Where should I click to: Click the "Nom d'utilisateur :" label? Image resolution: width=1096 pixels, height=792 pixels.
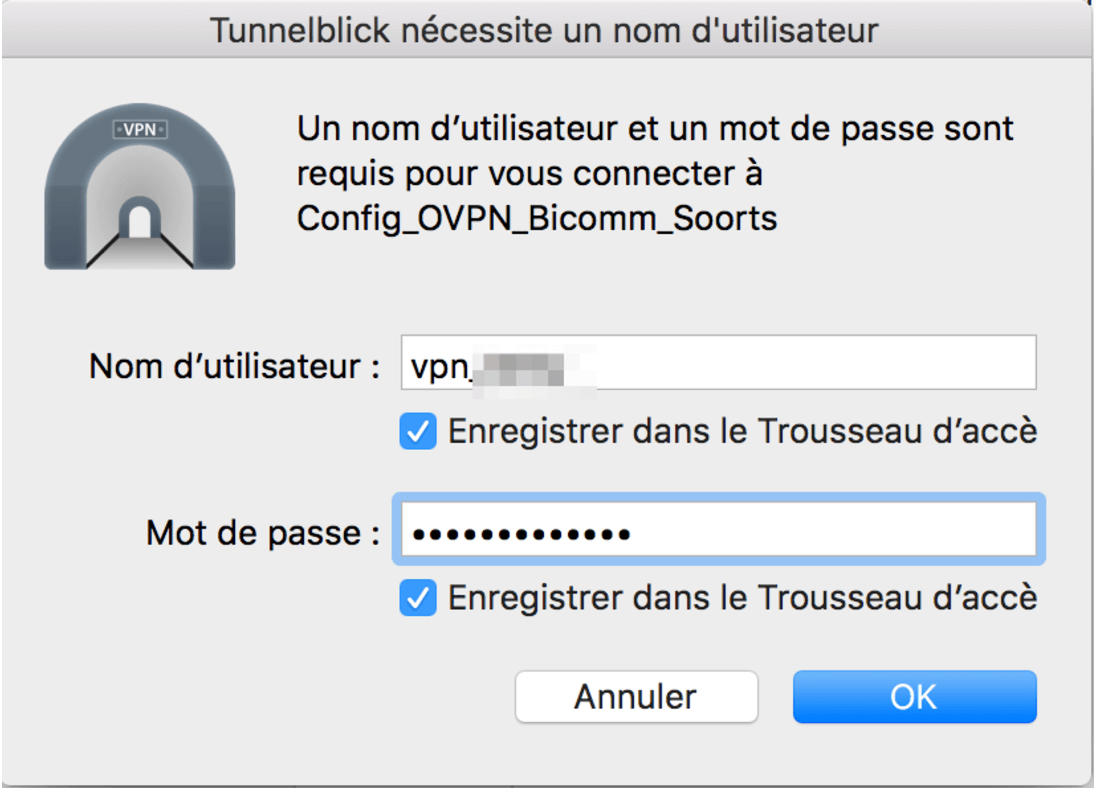[235, 366]
